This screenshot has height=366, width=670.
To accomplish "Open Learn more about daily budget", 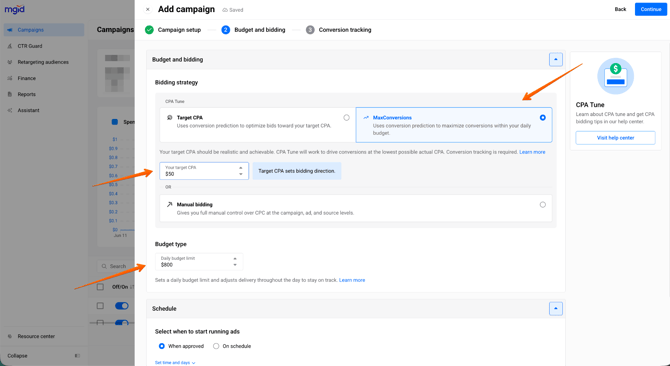I will (352, 280).
